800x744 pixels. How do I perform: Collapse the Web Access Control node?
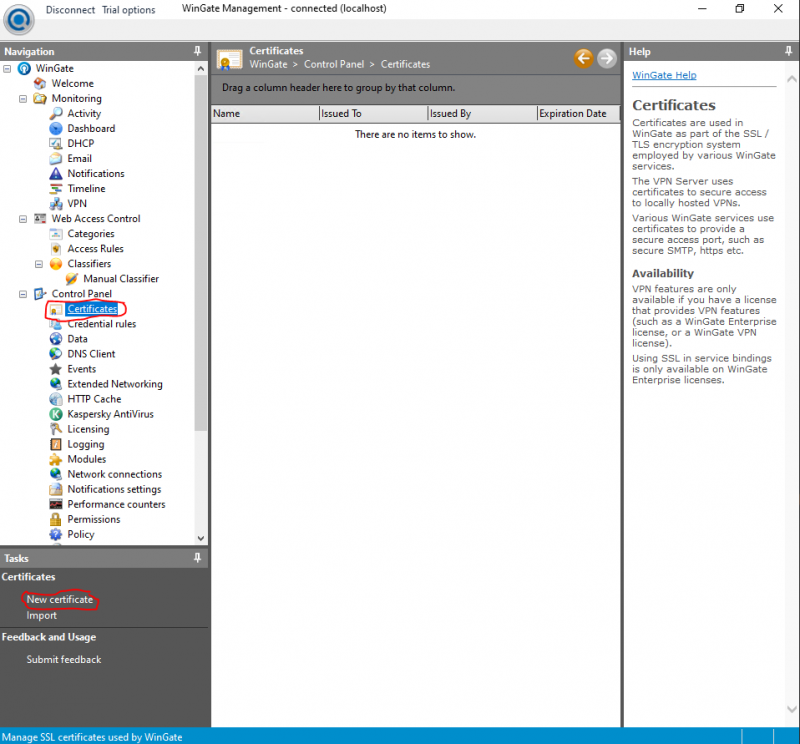click(24, 219)
